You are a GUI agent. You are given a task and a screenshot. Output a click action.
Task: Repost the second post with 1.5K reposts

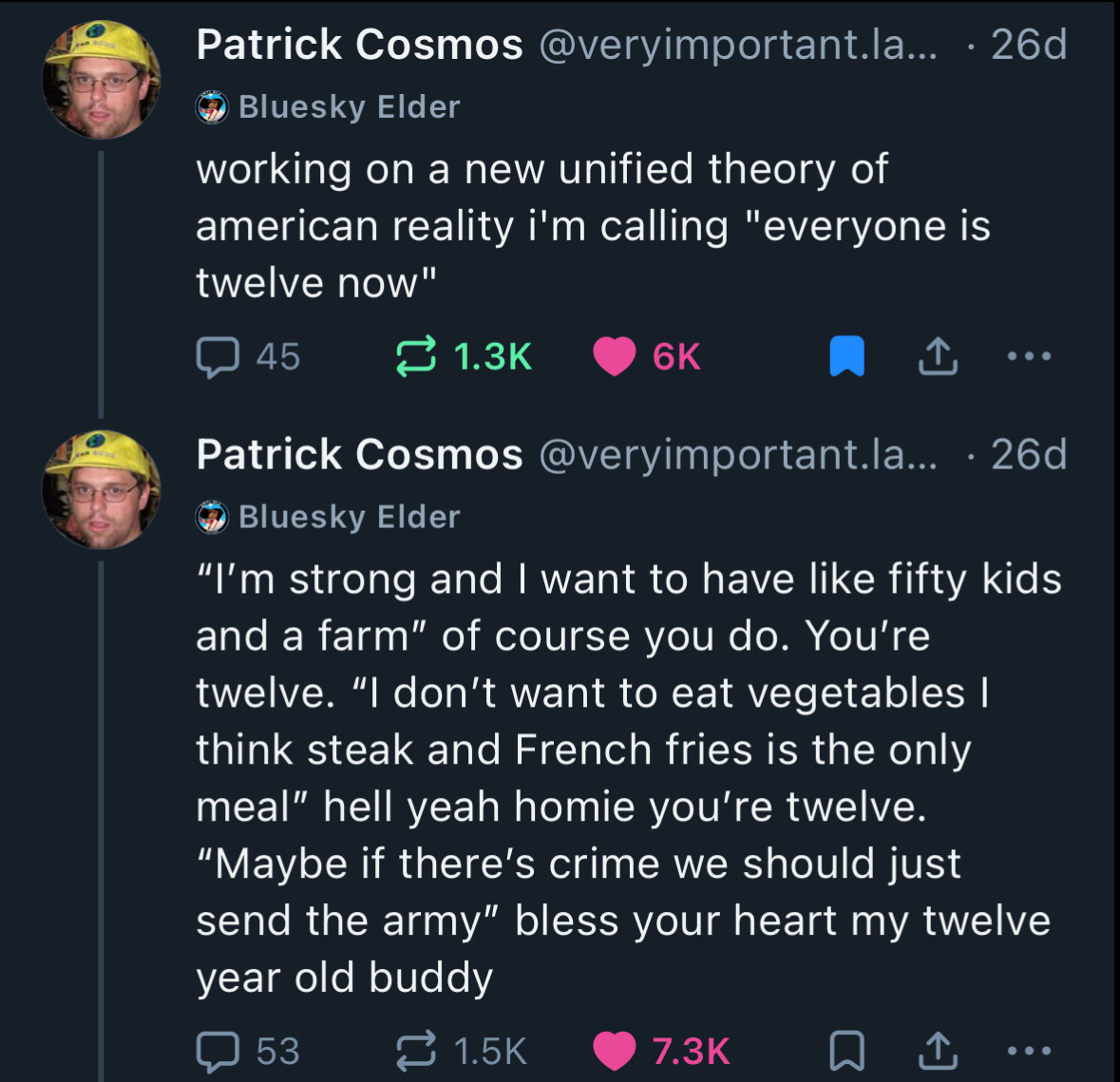[415, 1051]
